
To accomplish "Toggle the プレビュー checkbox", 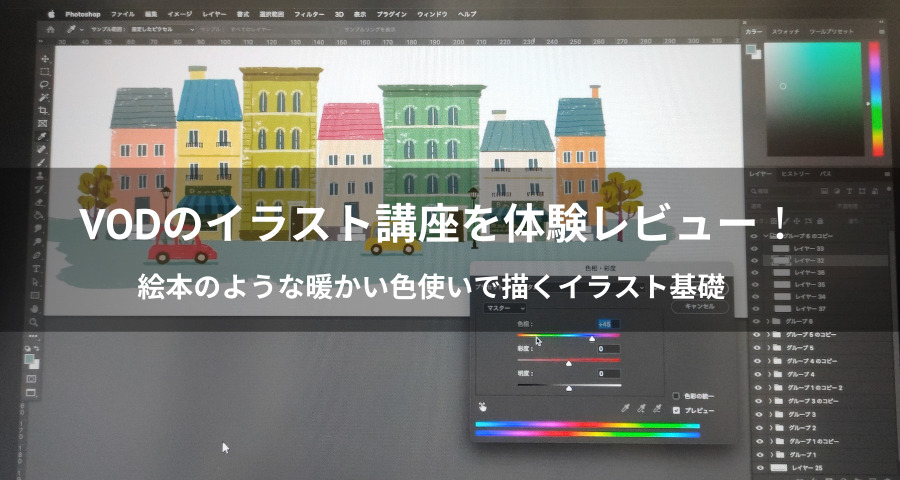I will pos(676,411).
